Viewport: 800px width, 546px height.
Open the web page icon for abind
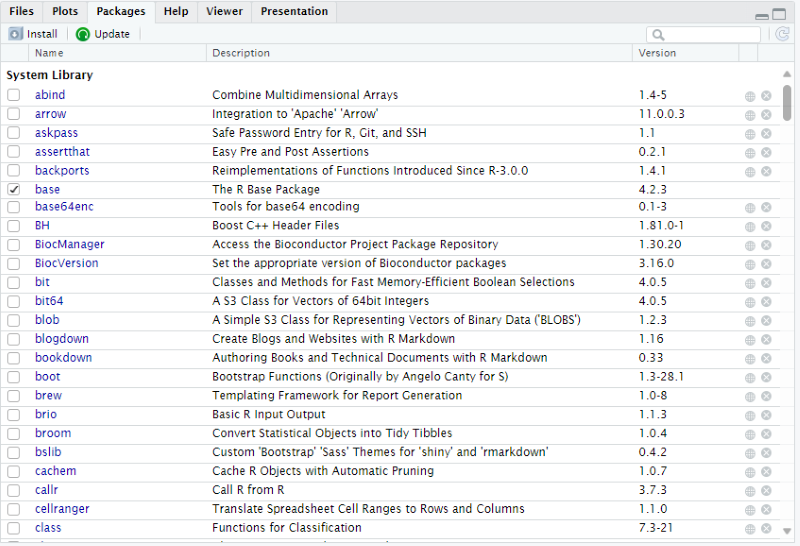(x=750, y=96)
